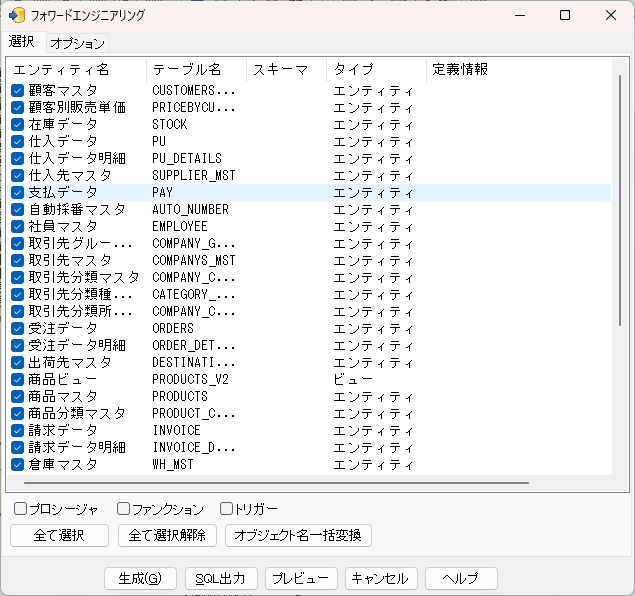Select the 選択 tab
635x596 pixels.
pos(22,42)
